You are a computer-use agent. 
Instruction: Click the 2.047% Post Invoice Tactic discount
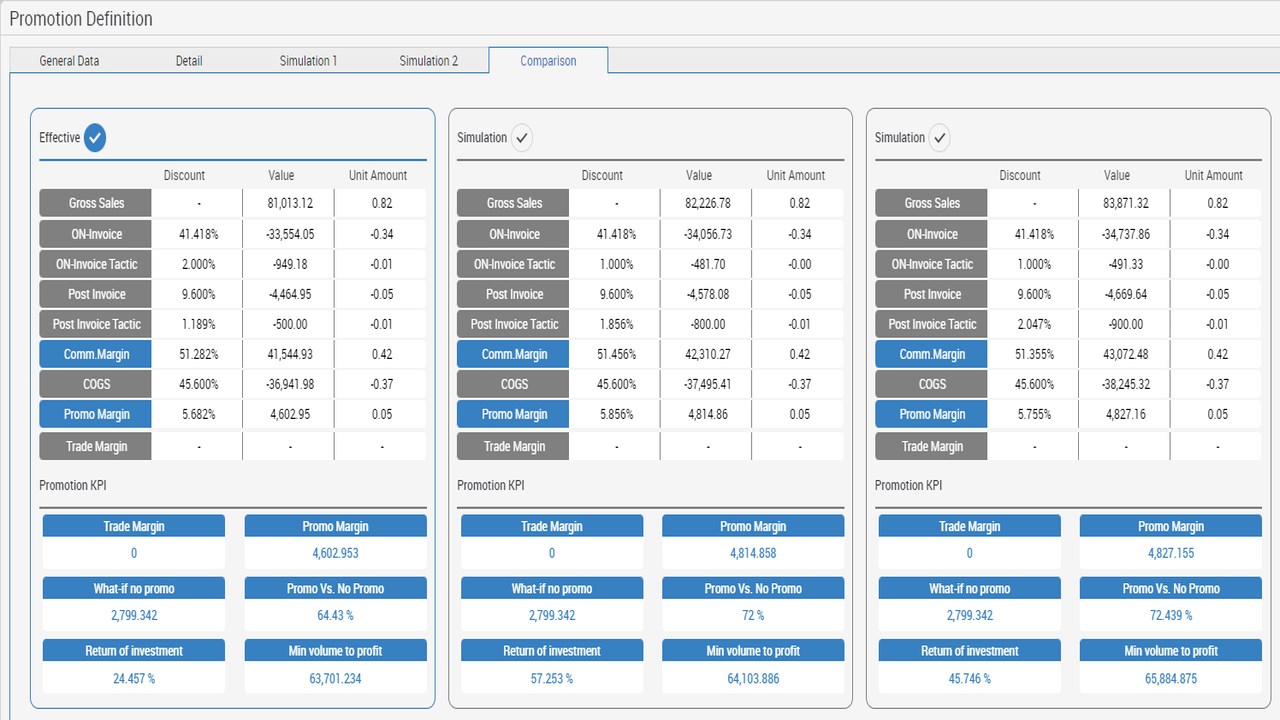1034,324
